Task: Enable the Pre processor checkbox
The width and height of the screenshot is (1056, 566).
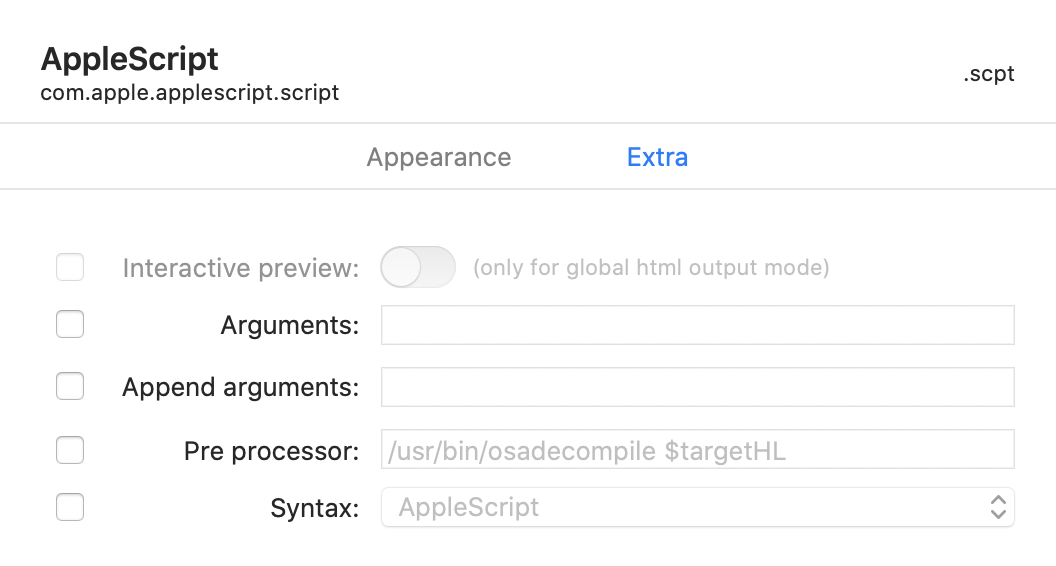Action: (x=70, y=451)
